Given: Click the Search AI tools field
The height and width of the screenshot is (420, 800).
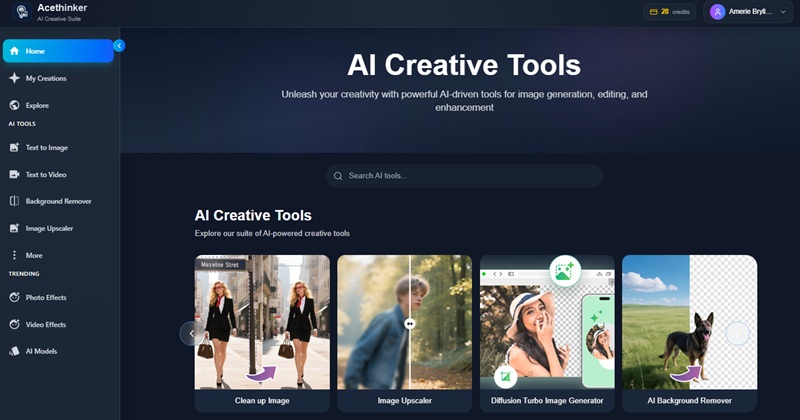Looking at the screenshot, I should pos(465,176).
